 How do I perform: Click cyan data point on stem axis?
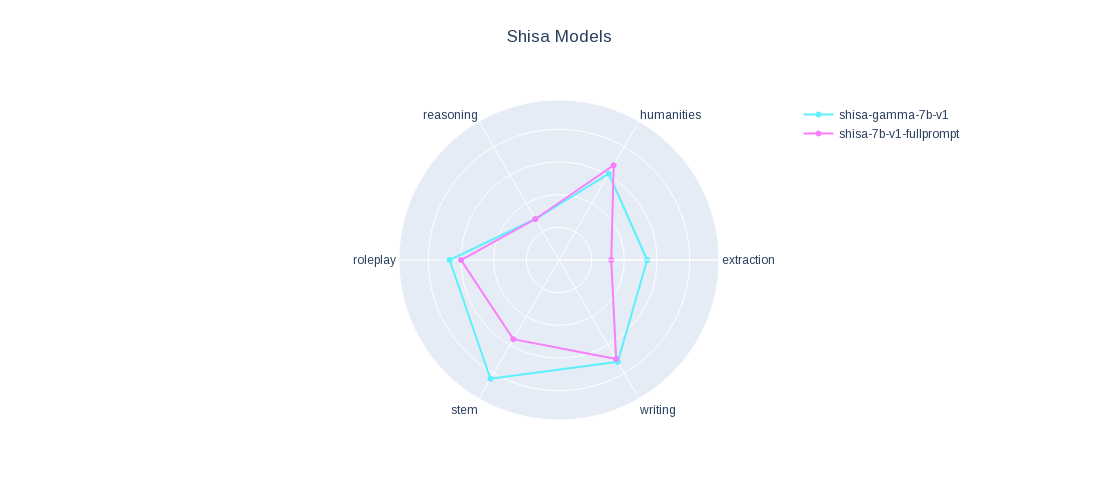(x=490, y=378)
